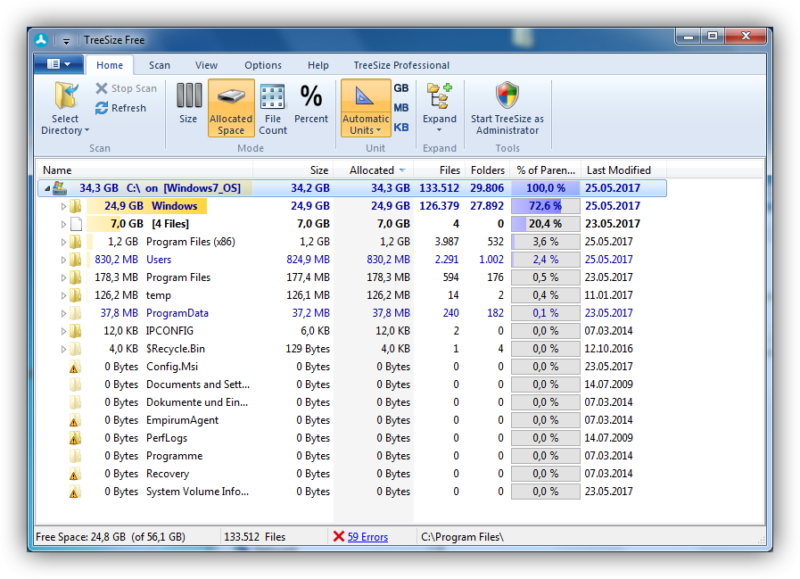The width and height of the screenshot is (800, 579).
Task: Click the IPCONFIG folder icon
Action: point(76,331)
